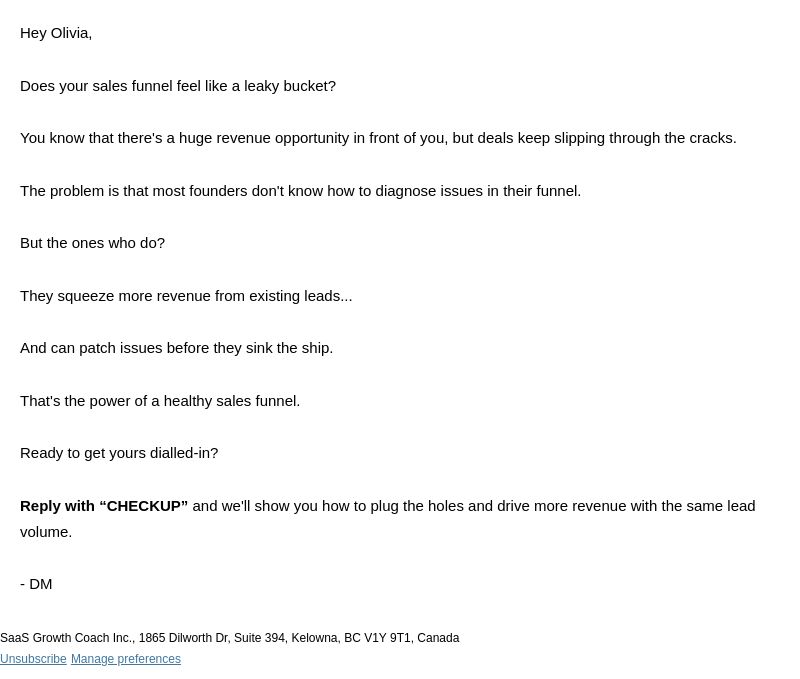Click the leaky bucket question sentence
This screenshot has width=800, height=679.
[x=178, y=86]
